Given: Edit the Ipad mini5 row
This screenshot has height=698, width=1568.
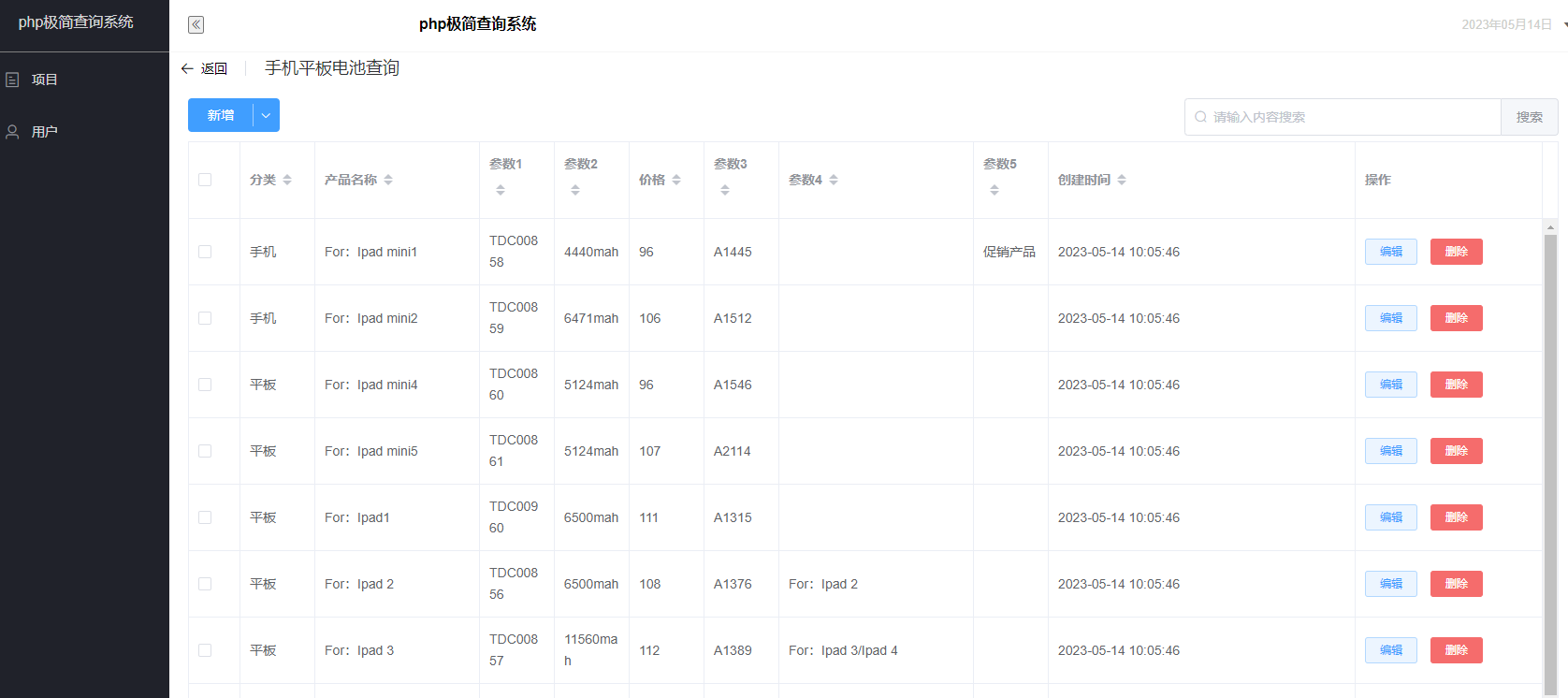Looking at the screenshot, I should (x=1391, y=451).
